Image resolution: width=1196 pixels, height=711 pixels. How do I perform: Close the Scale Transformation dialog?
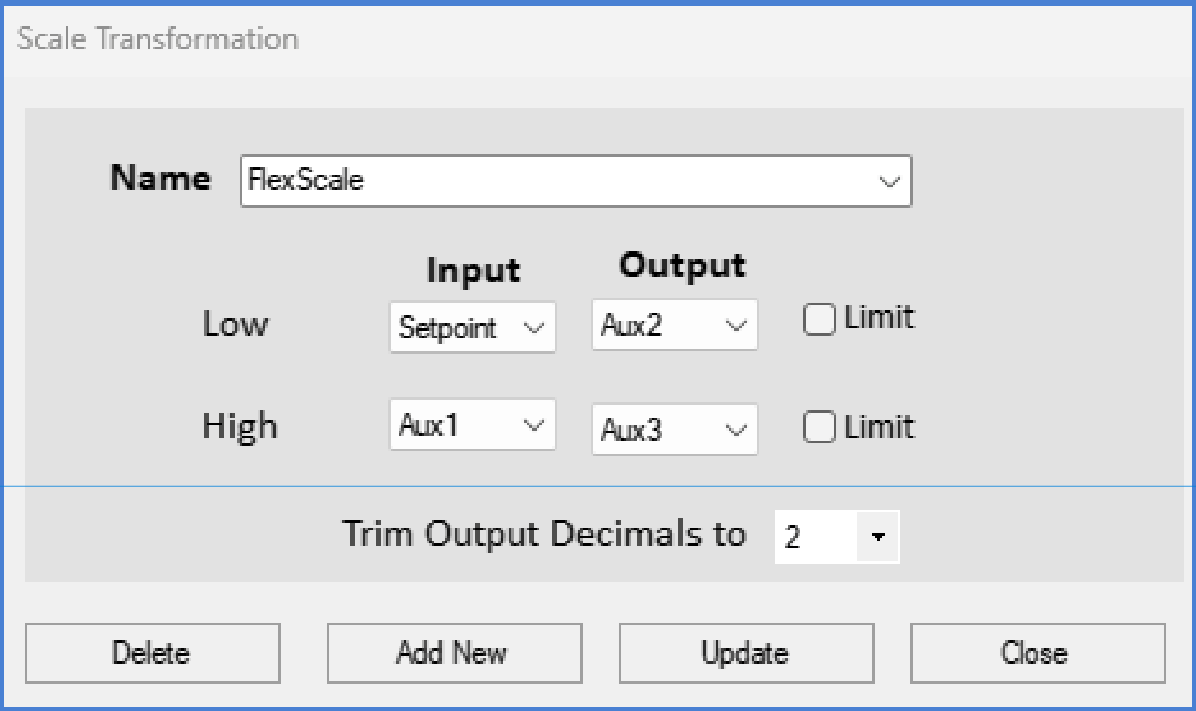coord(1037,653)
